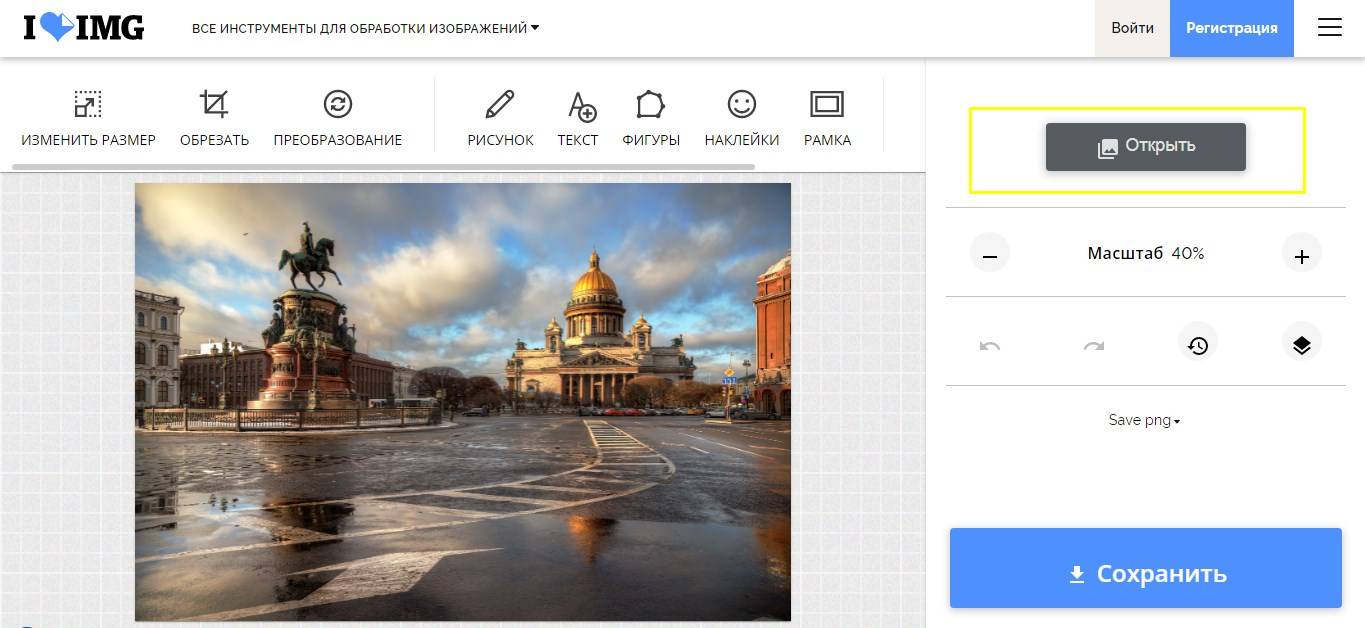Viewport: 1365px width, 628px height.
Task: Click the undo arrow
Action: (990, 346)
